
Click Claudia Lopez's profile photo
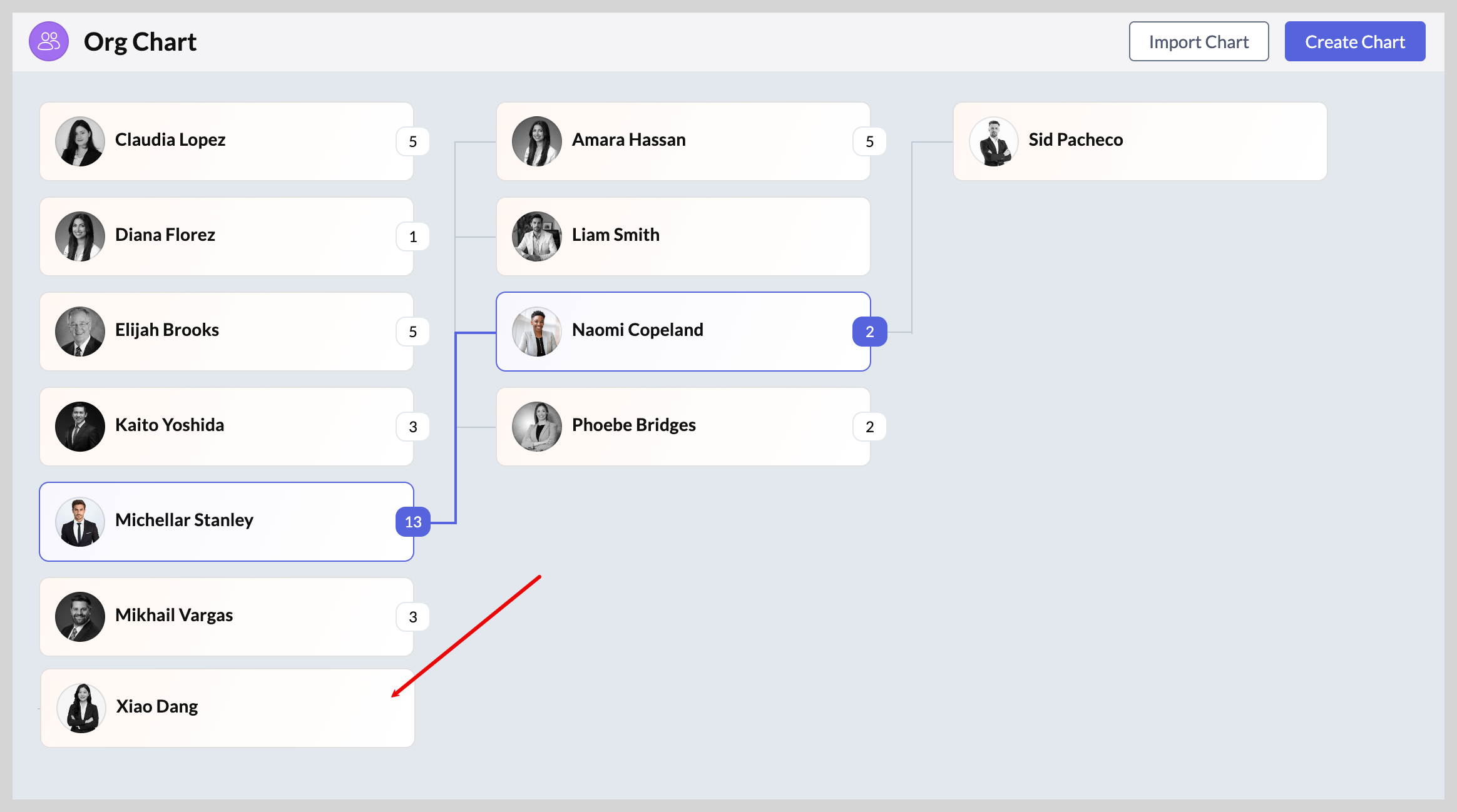80,141
